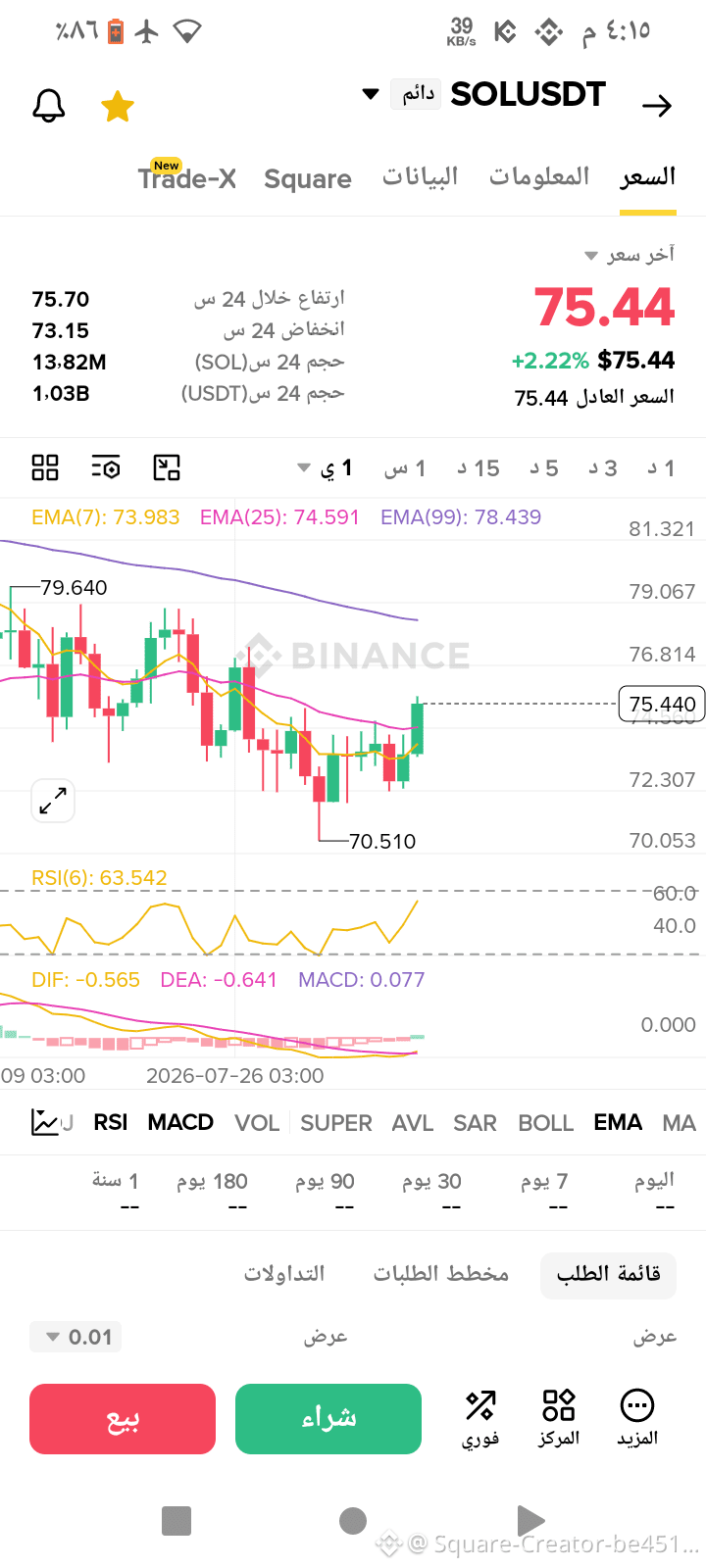Tap the EMA(25) legend value
The image size is (706, 1568).
(279, 517)
